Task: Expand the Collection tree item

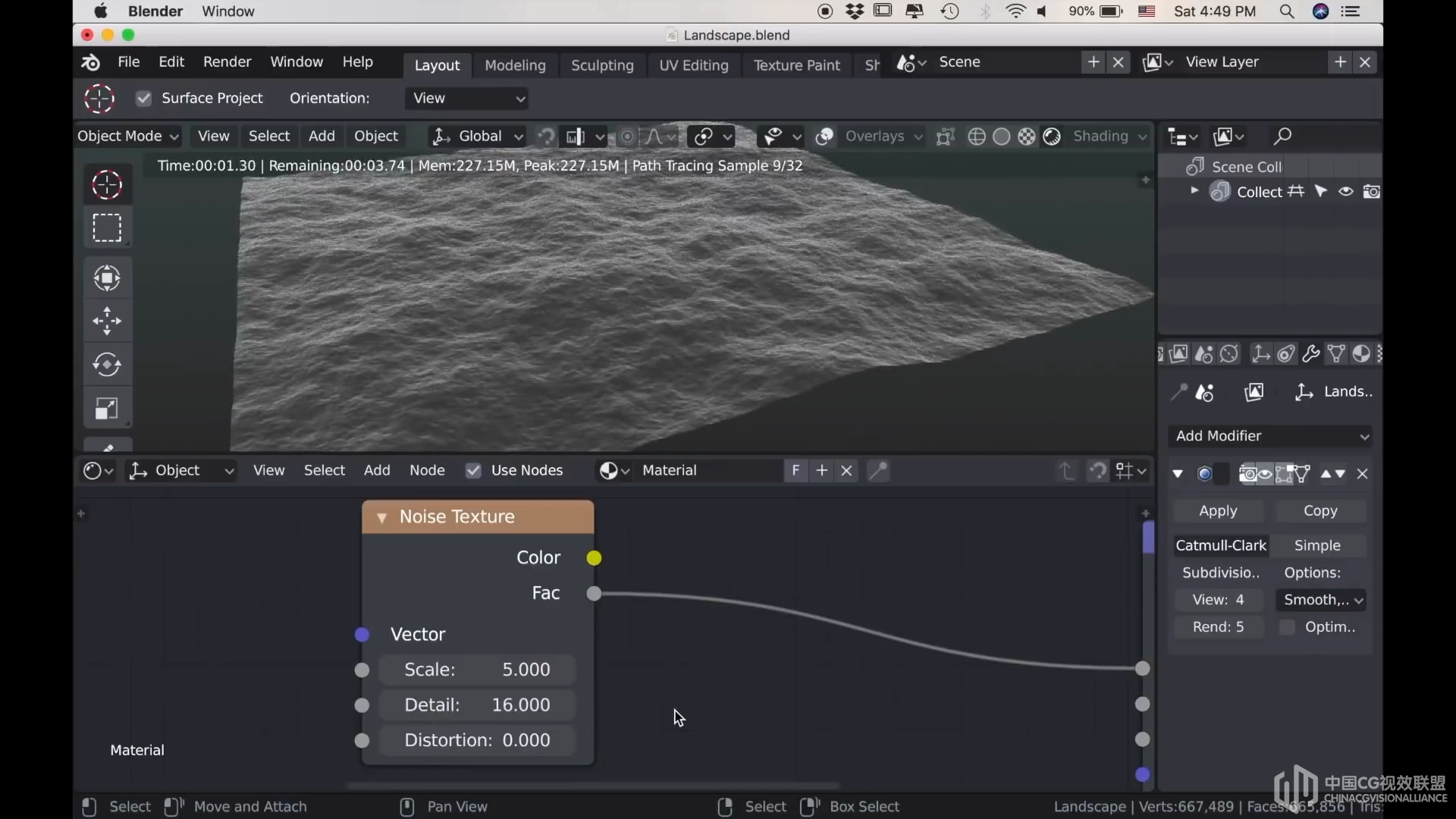Action: [x=1194, y=191]
